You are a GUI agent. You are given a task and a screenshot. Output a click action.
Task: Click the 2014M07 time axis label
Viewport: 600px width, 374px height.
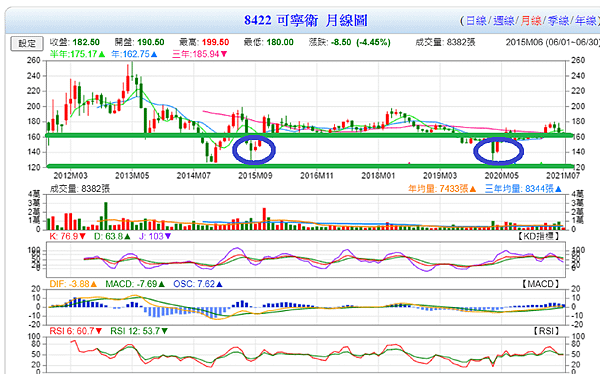(x=194, y=176)
